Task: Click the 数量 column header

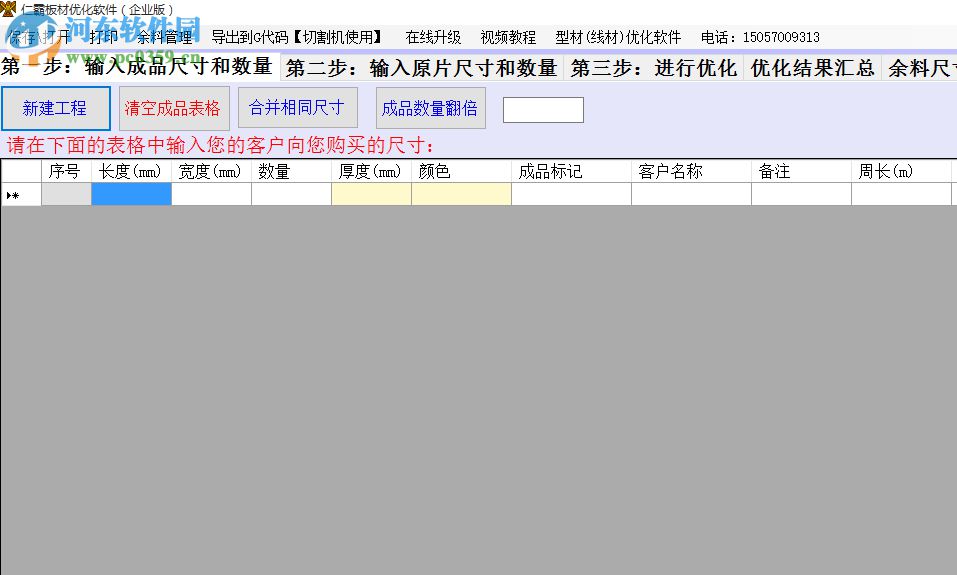Action: point(291,171)
